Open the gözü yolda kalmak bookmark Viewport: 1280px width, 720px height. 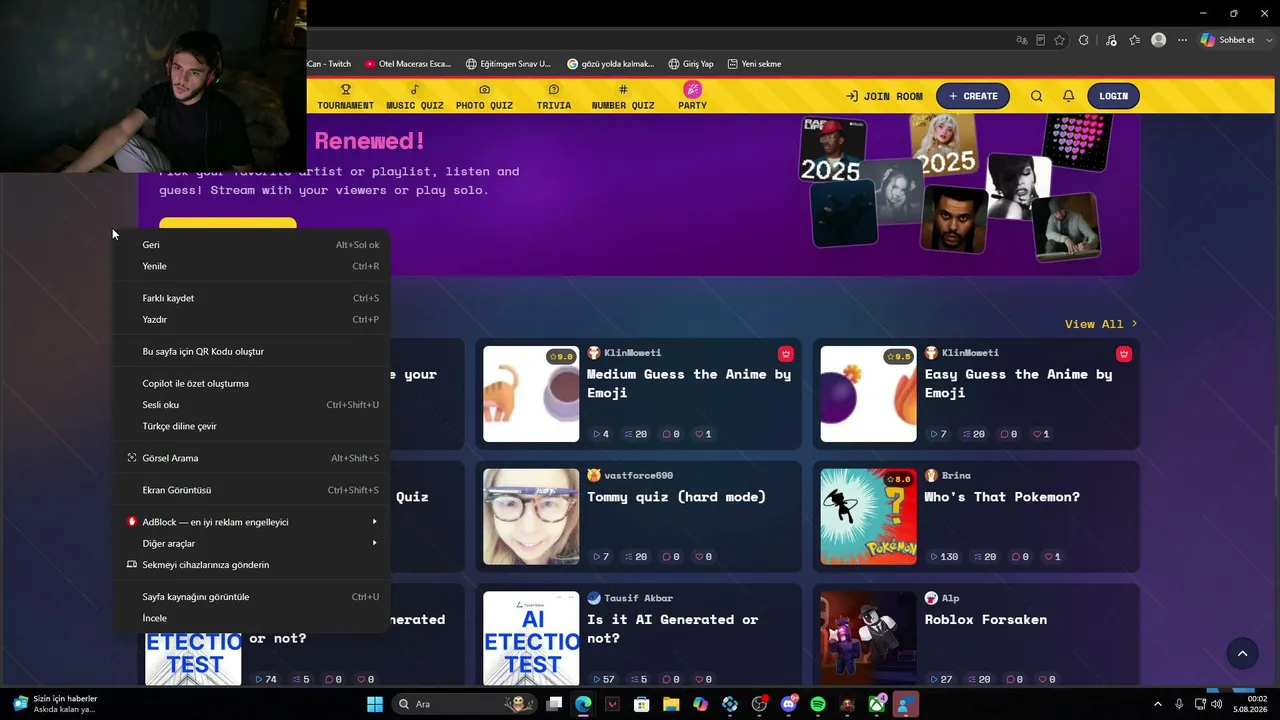click(x=610, y=64)
